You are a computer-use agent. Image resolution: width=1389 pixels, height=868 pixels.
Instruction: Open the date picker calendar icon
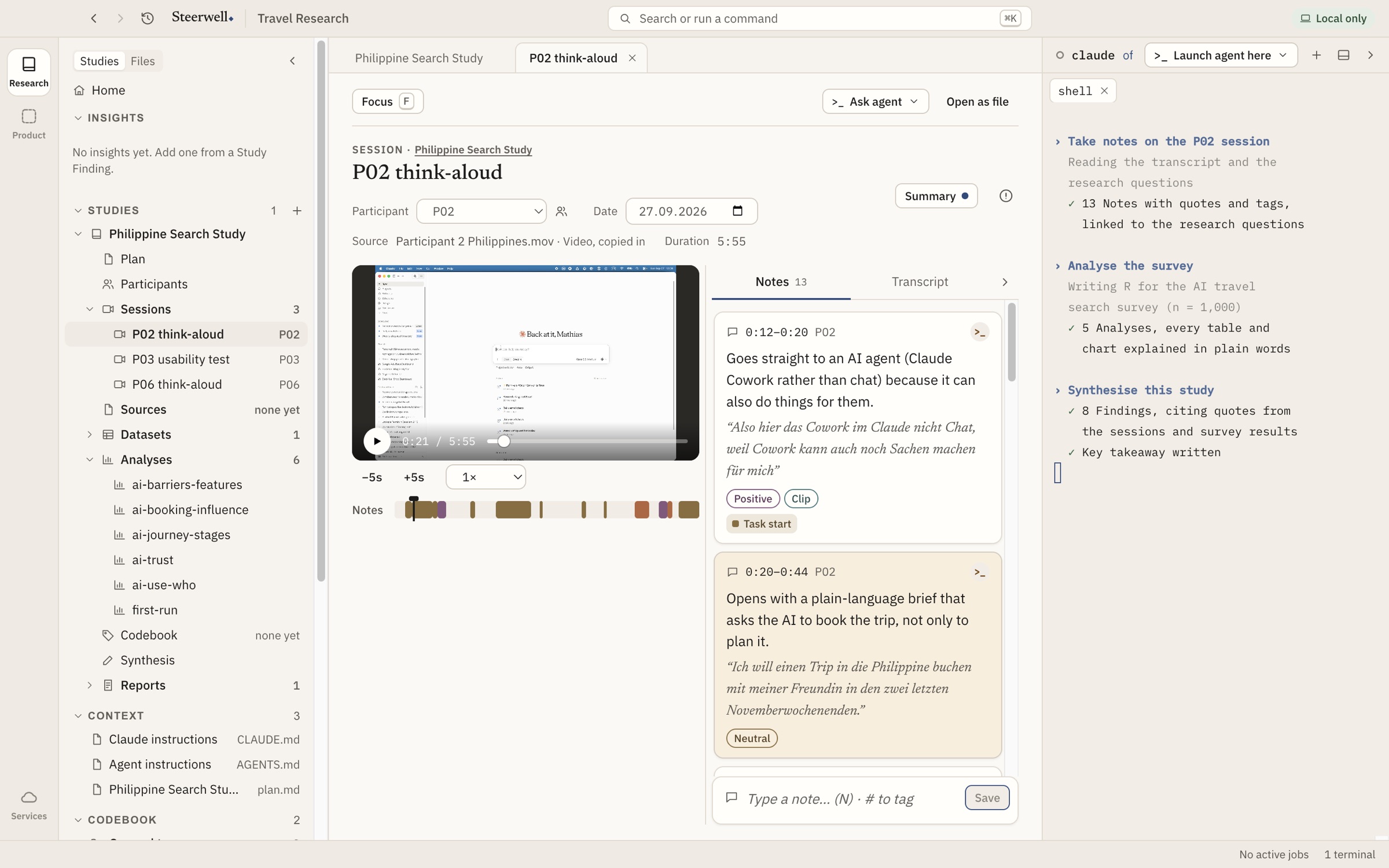click(x=737, y=211)
